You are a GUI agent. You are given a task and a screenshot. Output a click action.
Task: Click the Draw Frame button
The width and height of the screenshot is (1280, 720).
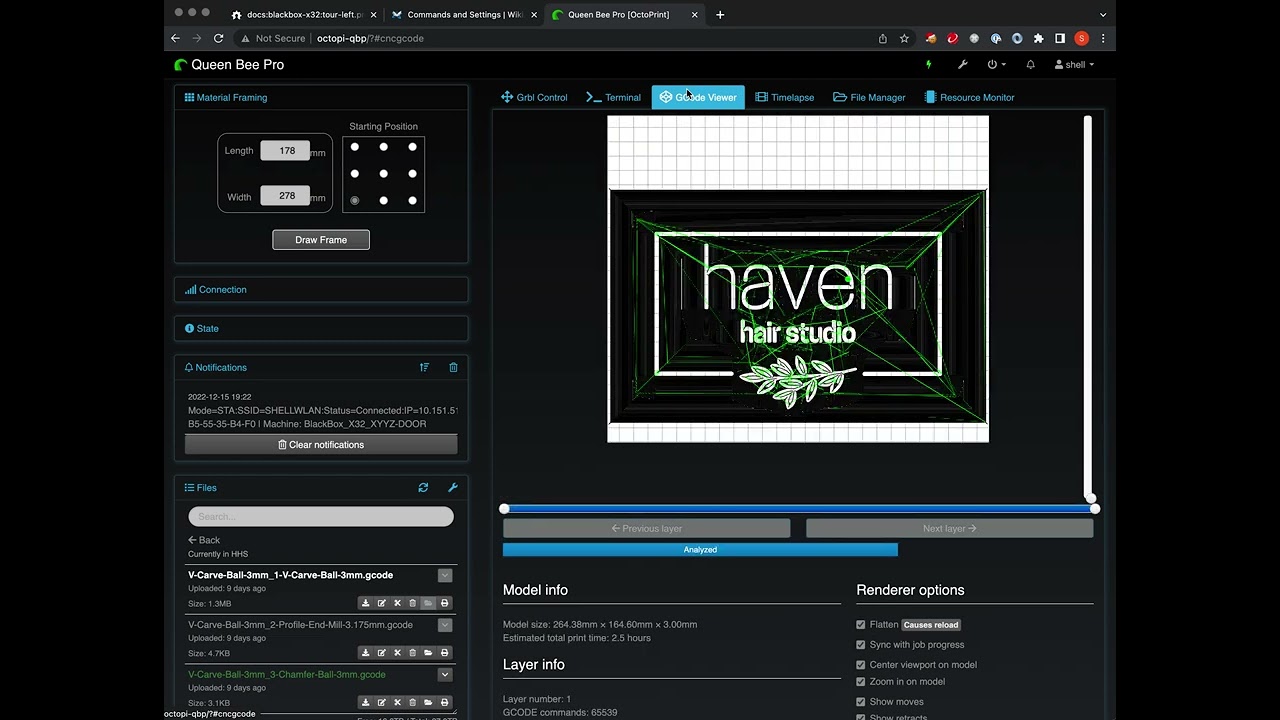pyautogui.click(x=321, y=240)
